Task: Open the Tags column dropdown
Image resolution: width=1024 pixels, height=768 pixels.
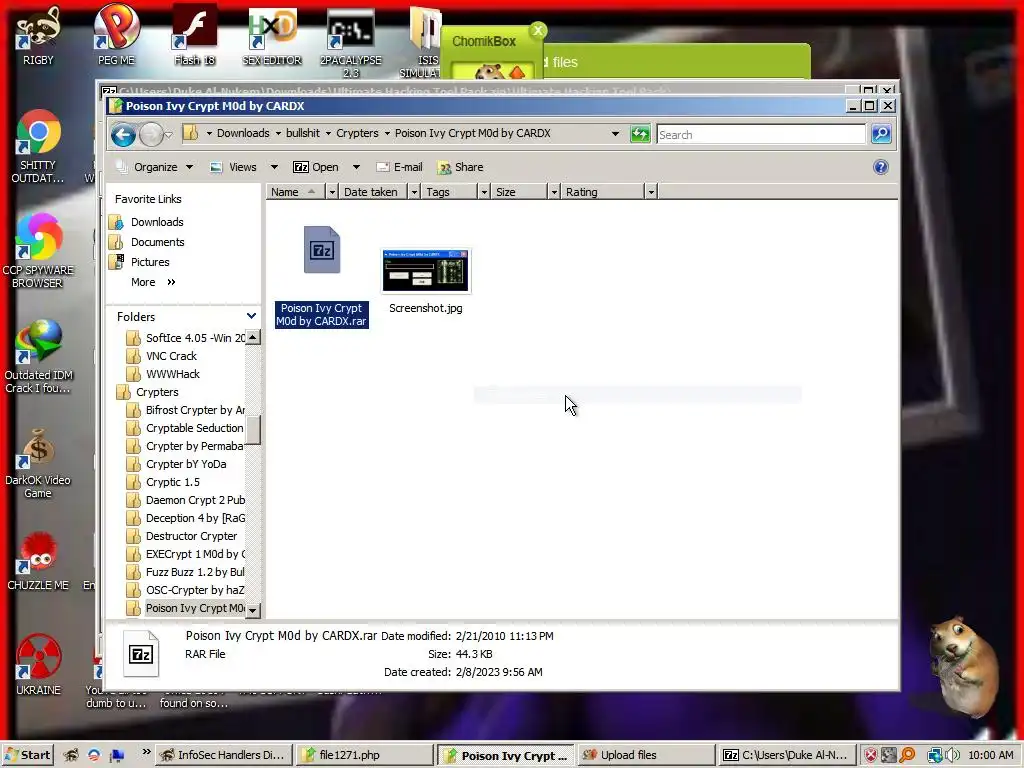Action: [484, 192]
